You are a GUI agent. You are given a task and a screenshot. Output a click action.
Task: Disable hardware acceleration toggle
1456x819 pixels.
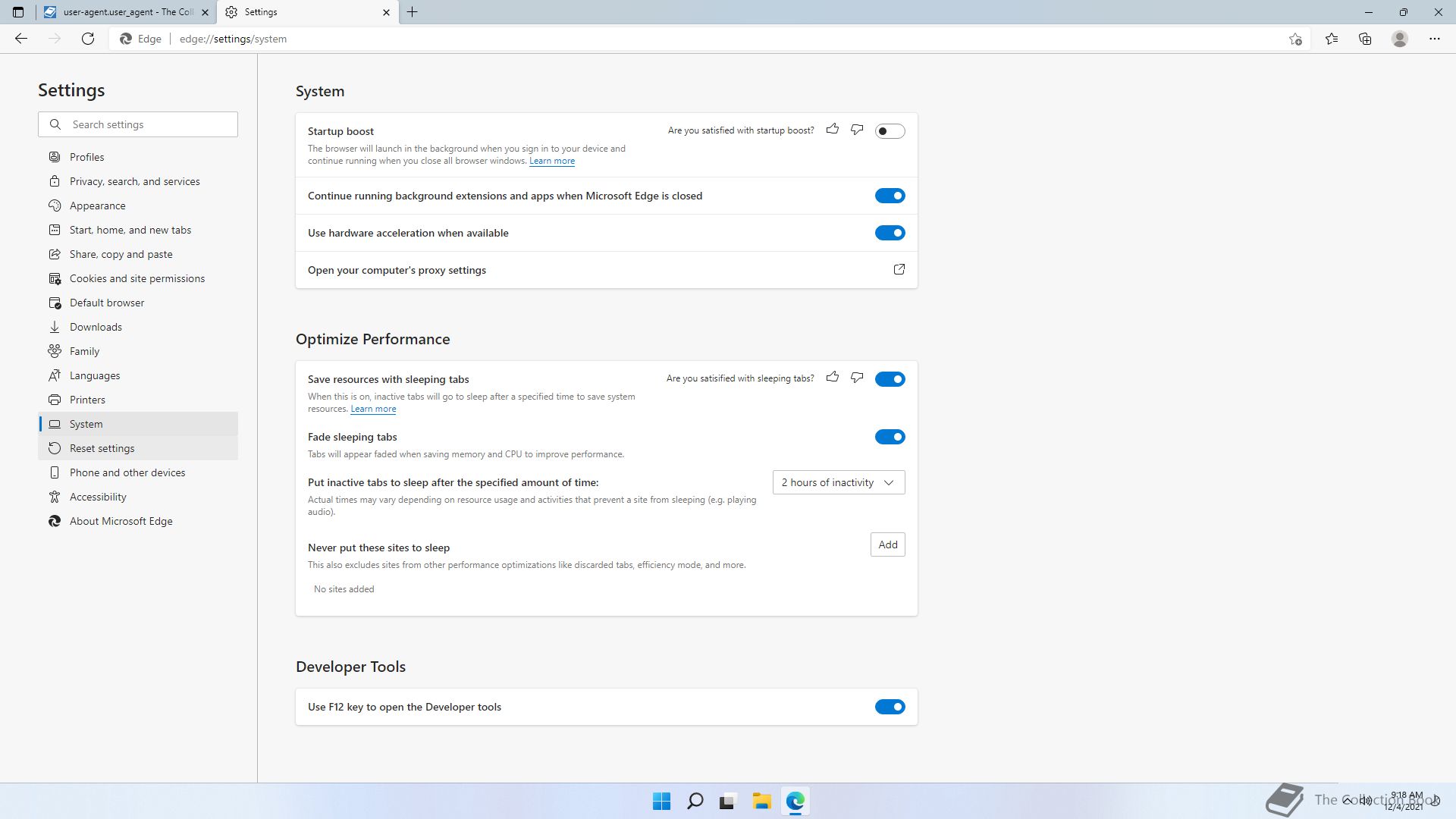890,233
